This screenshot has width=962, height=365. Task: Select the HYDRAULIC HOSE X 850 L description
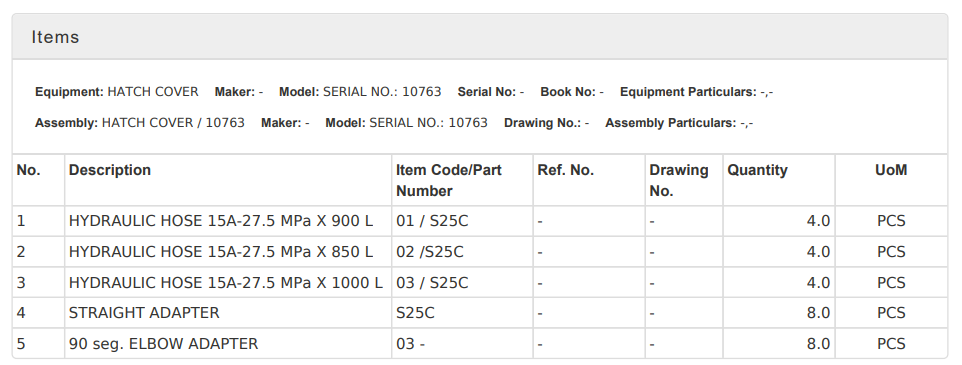tap(221, 252)
